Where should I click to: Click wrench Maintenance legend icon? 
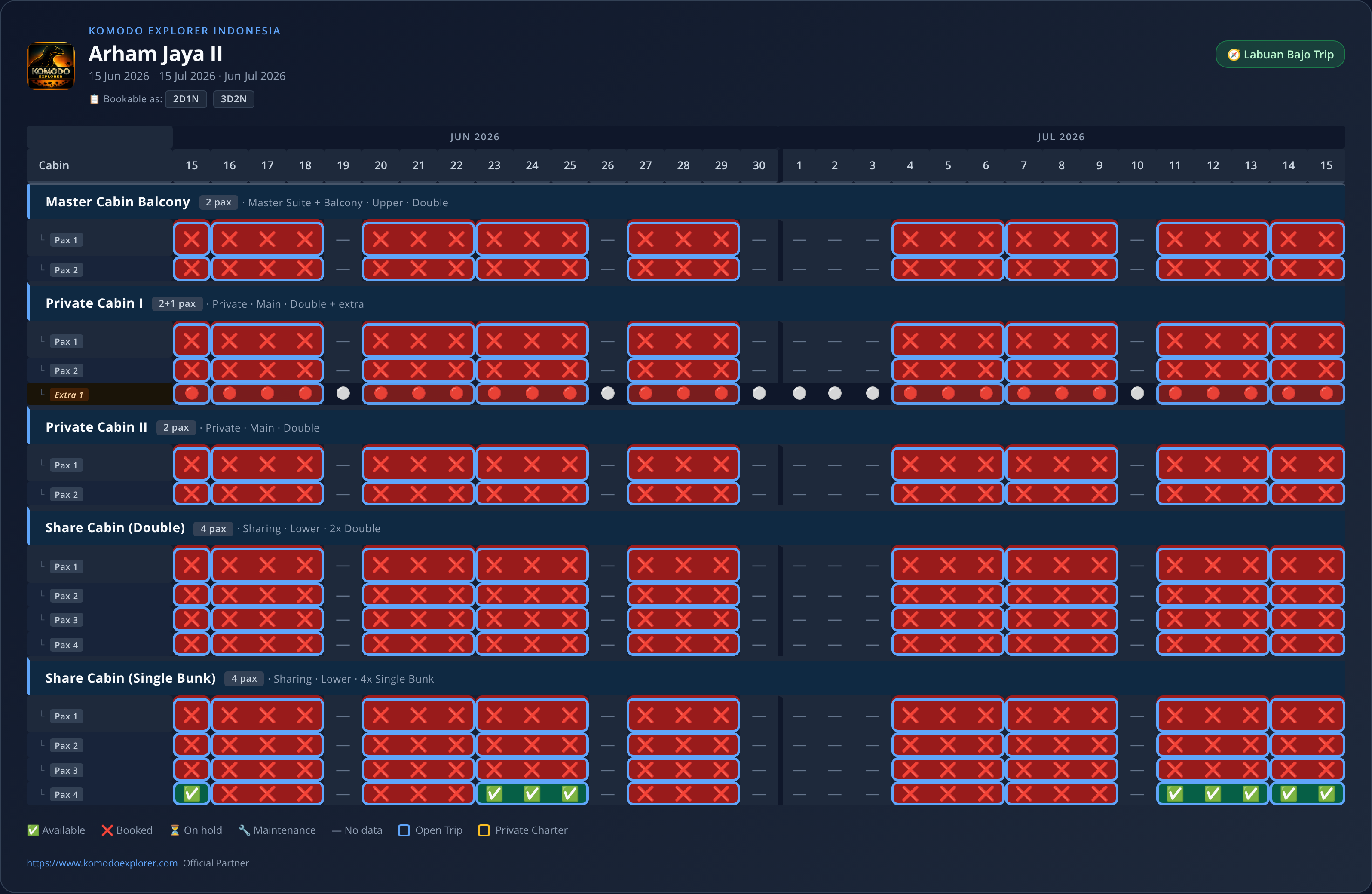pos(245,830)
